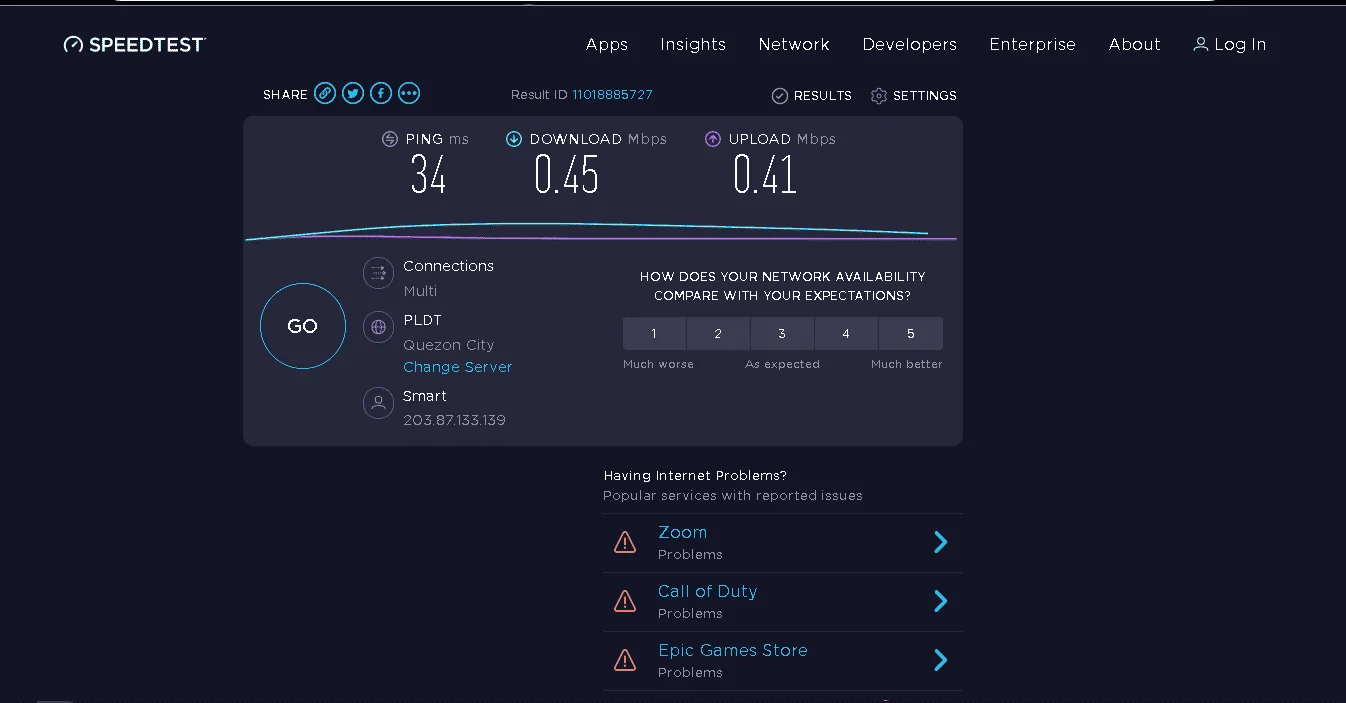
Task: Click the PLDT server globe icon
Action: click(x=378, y=327)
